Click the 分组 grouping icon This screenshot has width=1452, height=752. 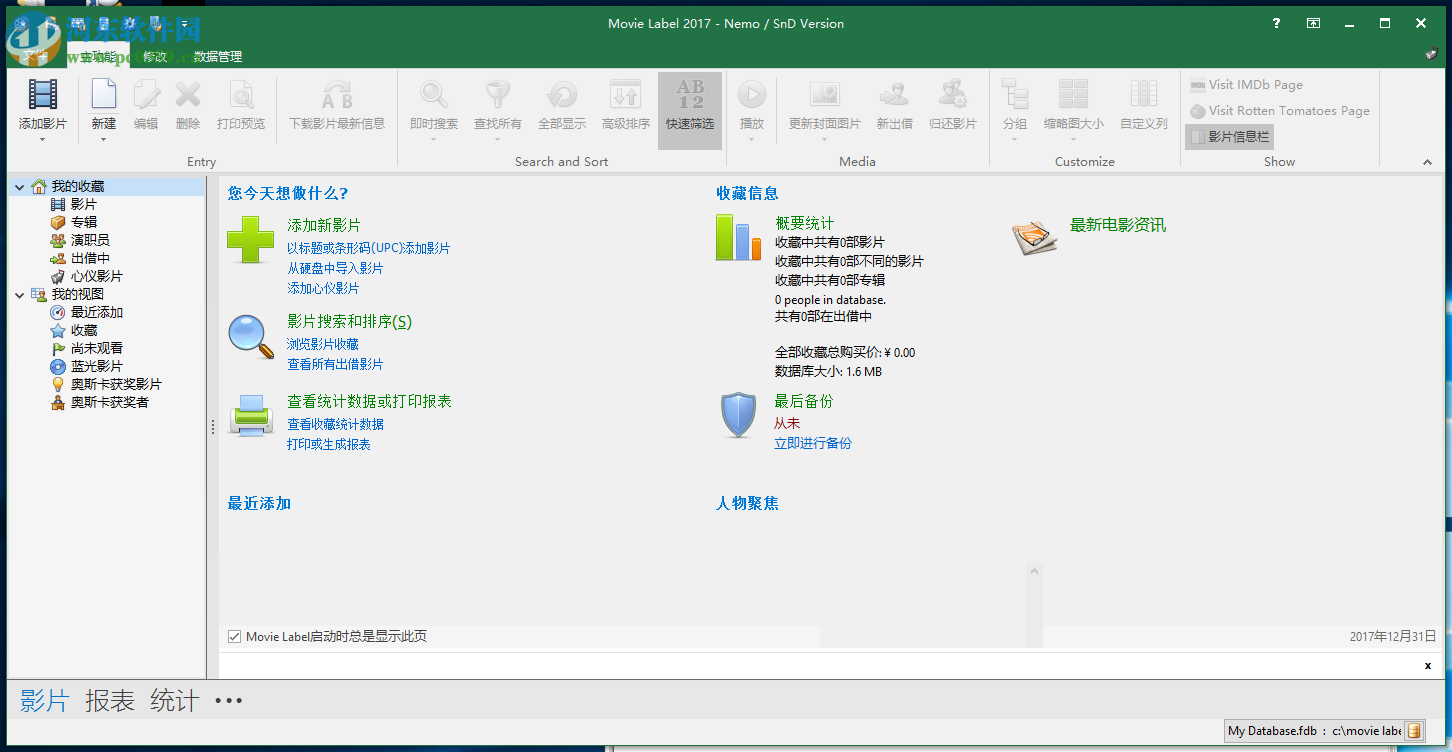pos(1015,94)
